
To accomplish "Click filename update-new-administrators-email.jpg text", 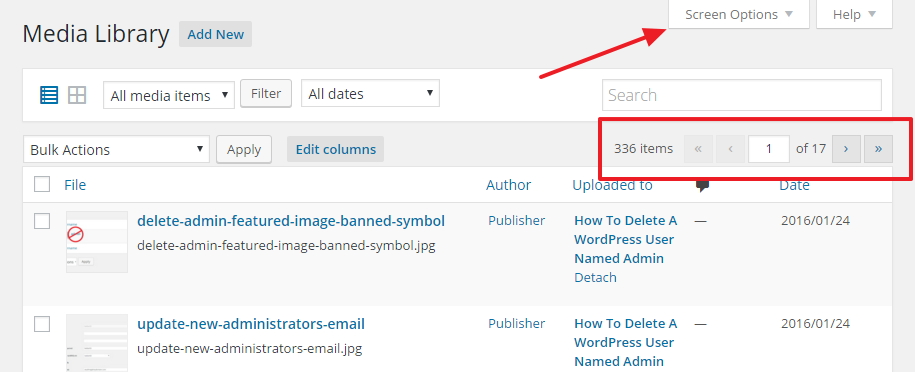I will tap(249, 349).
